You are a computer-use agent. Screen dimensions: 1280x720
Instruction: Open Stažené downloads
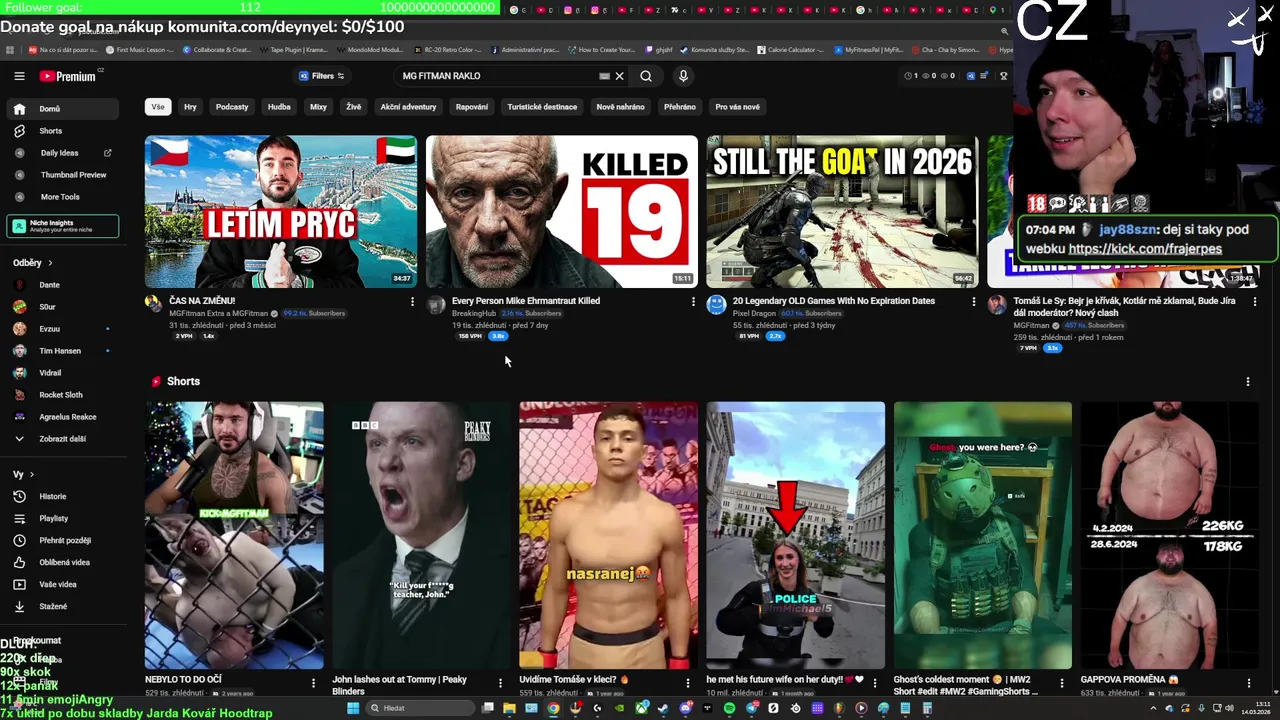coord(62,607)
